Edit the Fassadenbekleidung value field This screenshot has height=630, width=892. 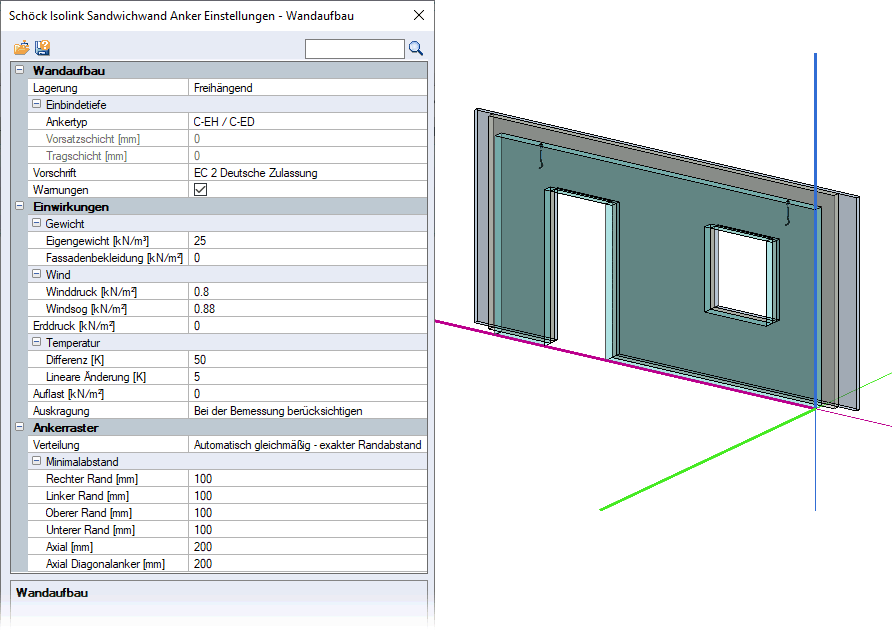(x=308, y=258)
